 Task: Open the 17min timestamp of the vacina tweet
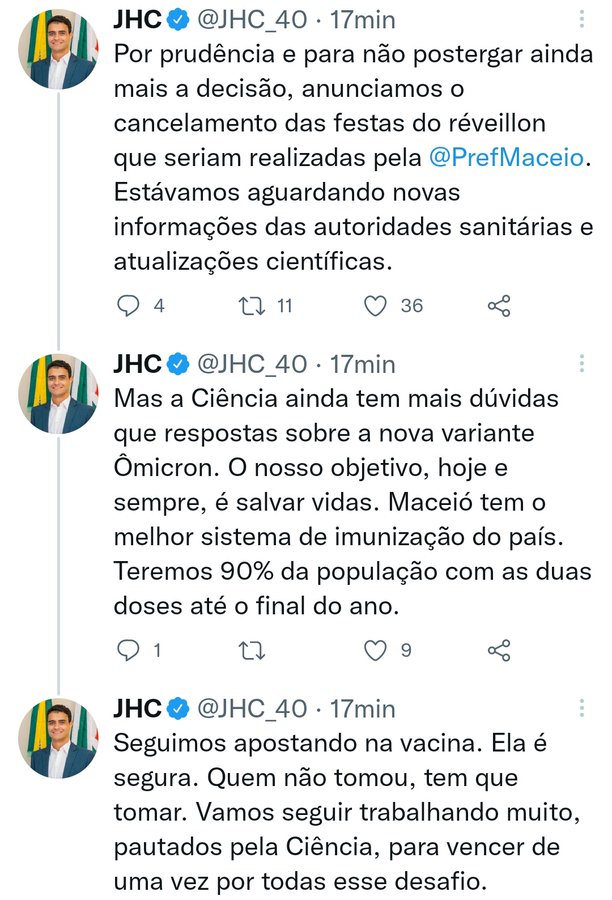(362, 709)
